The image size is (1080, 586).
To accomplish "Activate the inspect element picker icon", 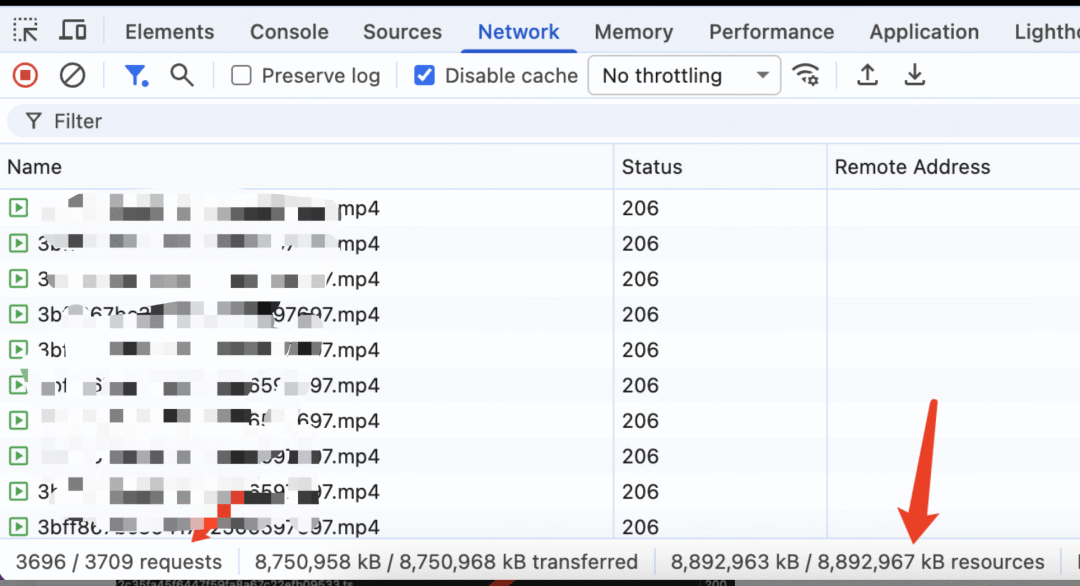I will [x=25, y=31].
